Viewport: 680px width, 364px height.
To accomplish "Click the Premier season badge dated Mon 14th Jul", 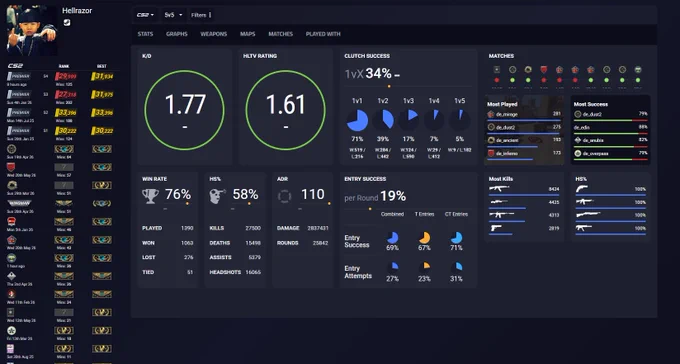I will click(x=19, y=113).
